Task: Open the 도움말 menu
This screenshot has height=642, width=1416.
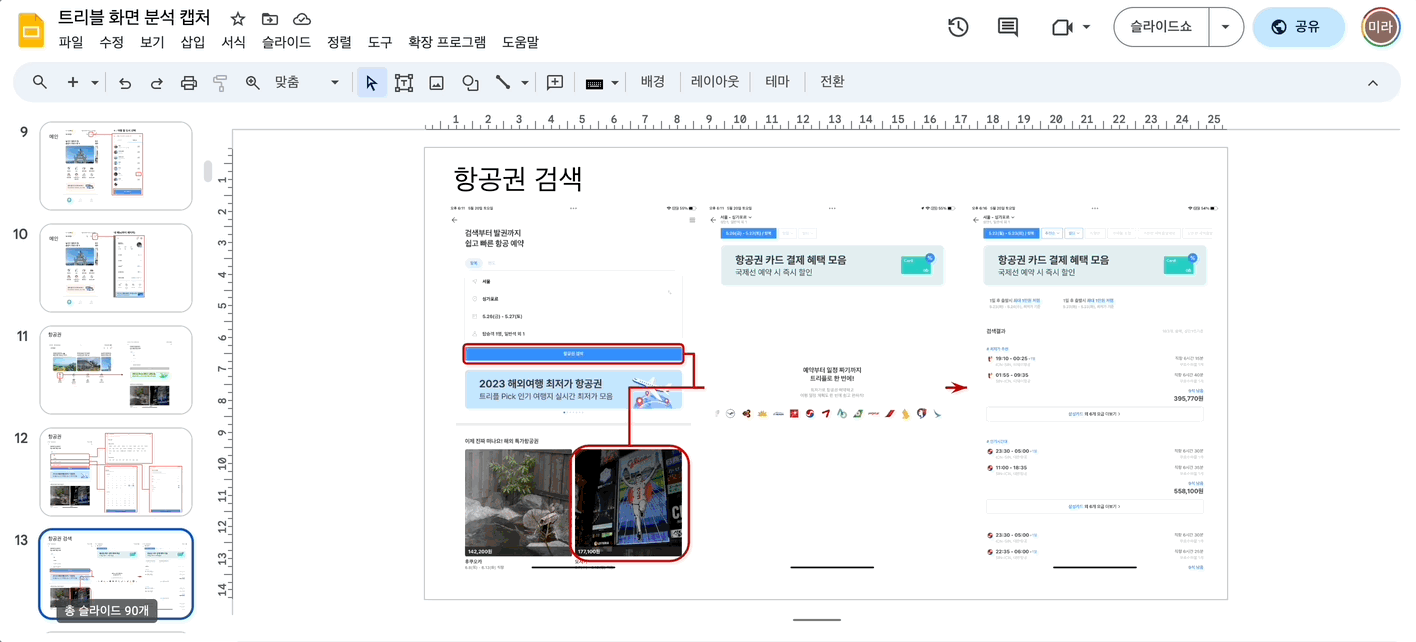Action: (x=520, y=42)
